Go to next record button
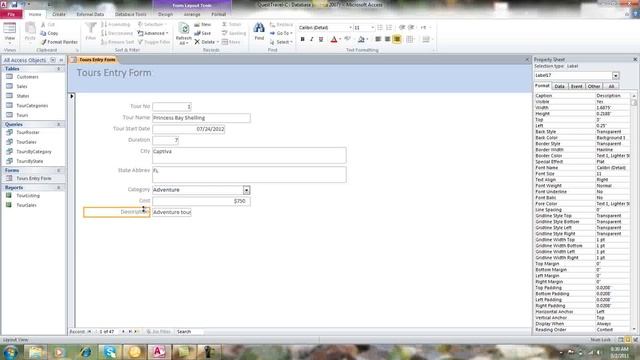Screen dimensions: 640x360 [123, 331]
